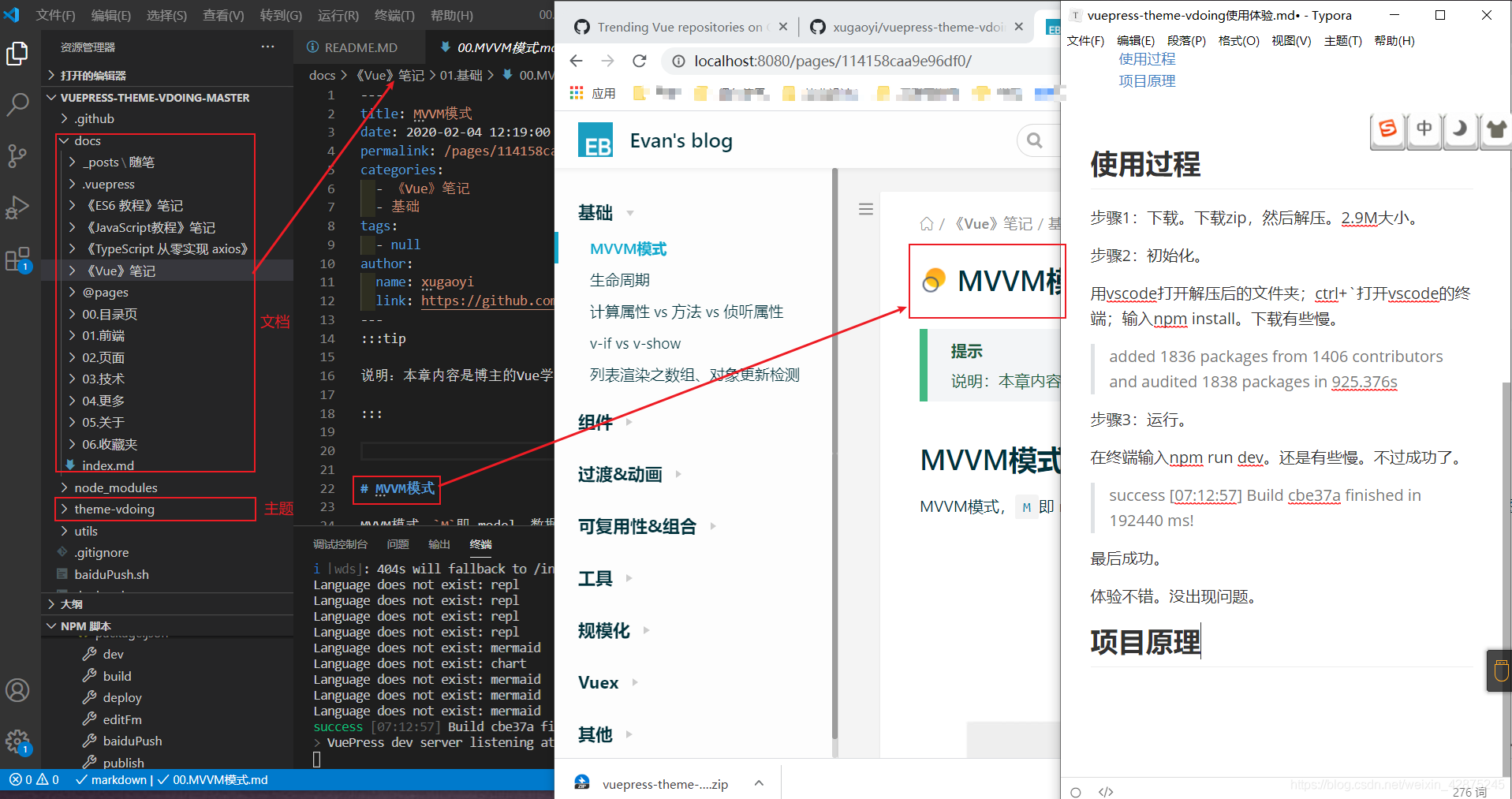Reload the localhost page
Screen dimensions: 1512x799
pyautogui.click(x=640, y=61)
